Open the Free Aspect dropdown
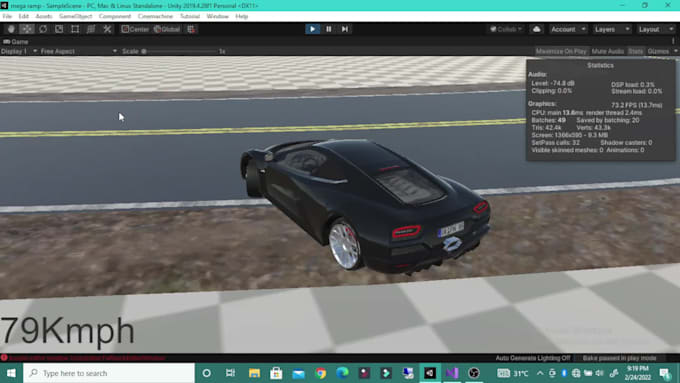 click(78, 51)
